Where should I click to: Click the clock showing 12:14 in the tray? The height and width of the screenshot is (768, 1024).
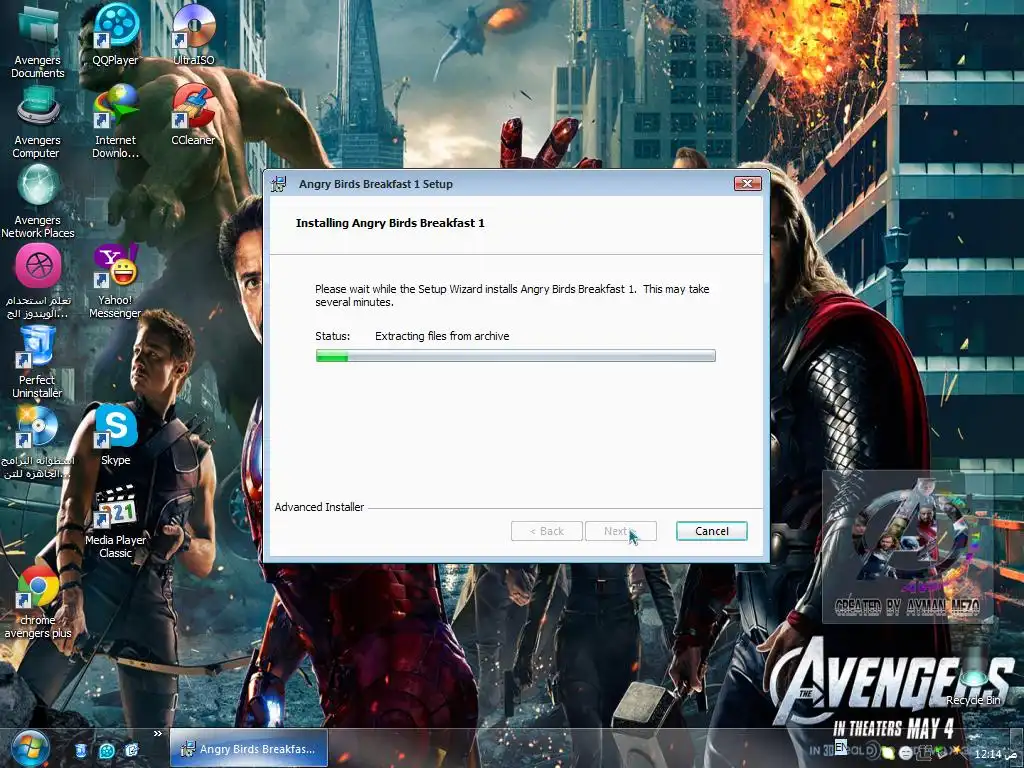pos(995,754)
